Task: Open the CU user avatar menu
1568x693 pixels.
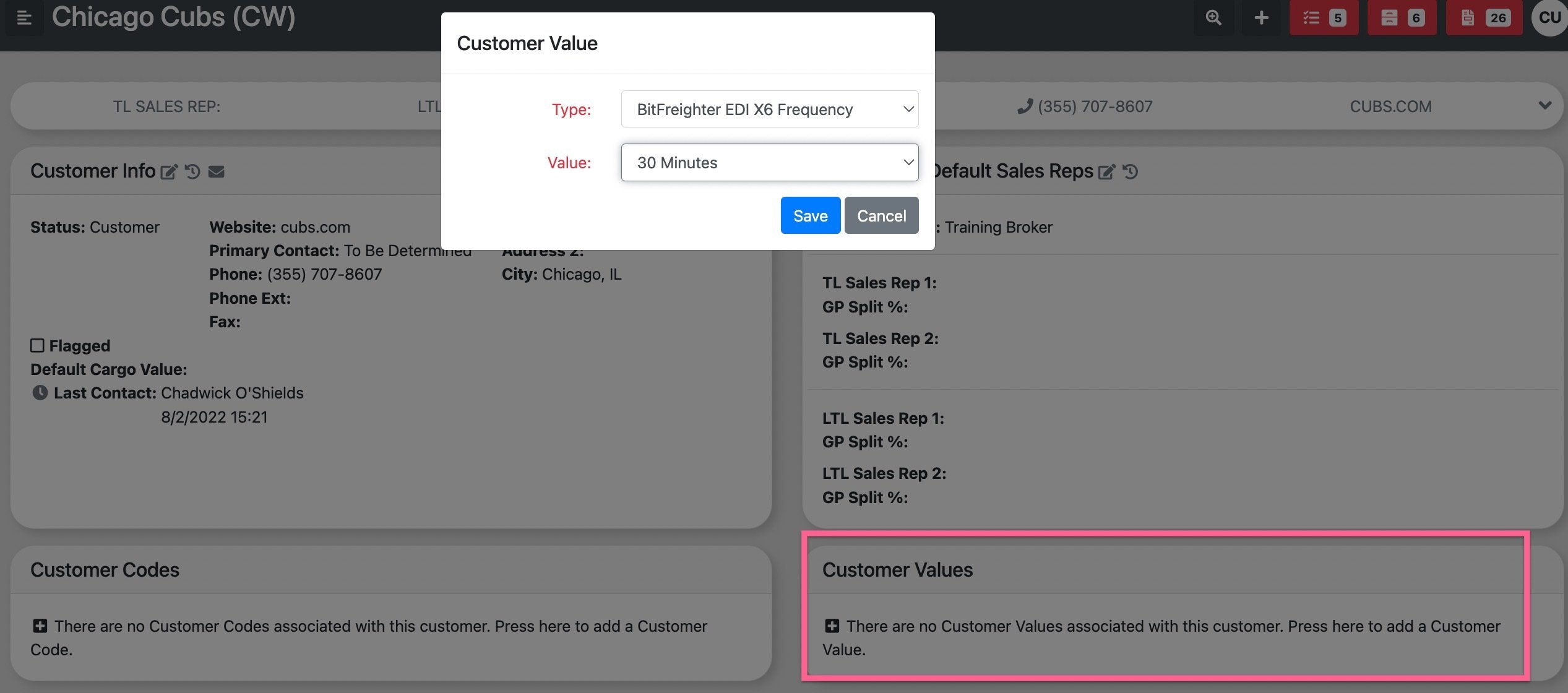Action: [x=1549, y=17]
